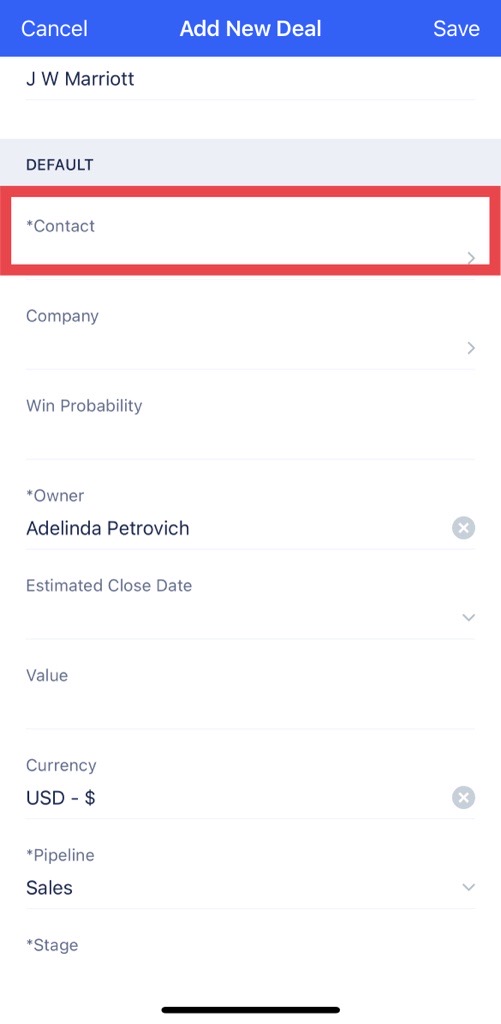Screen dimensions: 501x1024
Task: Tap the Adelinda Petrovich owner name
Action: [x=108, y=528]
